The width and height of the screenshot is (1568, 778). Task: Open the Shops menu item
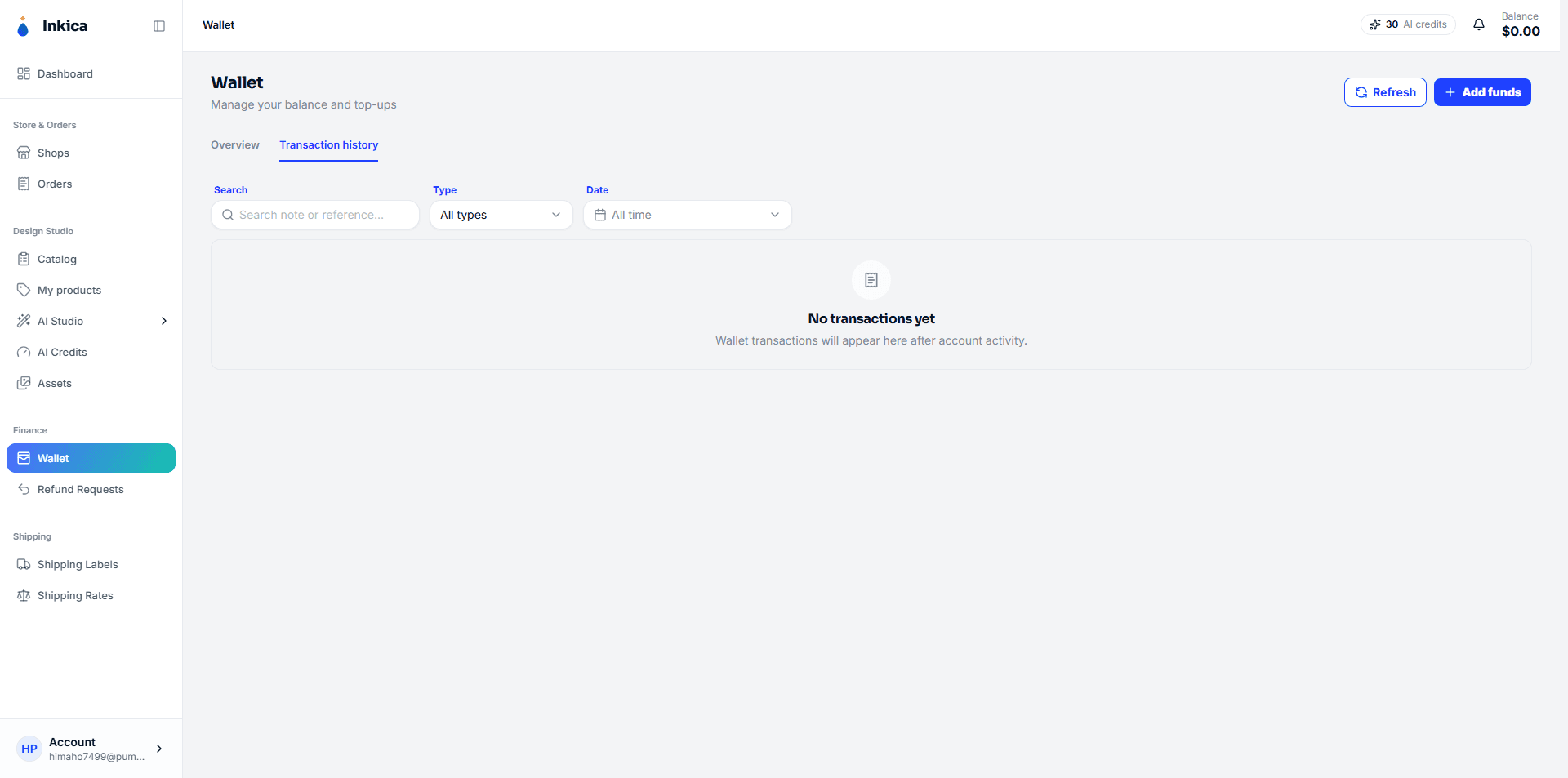pos(91,153)
